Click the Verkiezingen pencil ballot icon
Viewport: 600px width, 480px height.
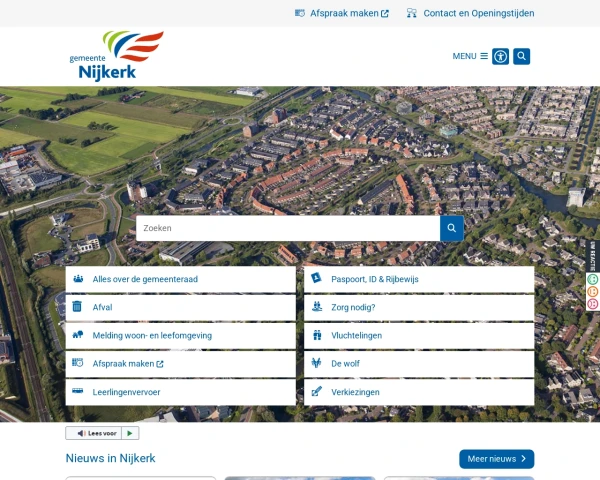(317, 391)
